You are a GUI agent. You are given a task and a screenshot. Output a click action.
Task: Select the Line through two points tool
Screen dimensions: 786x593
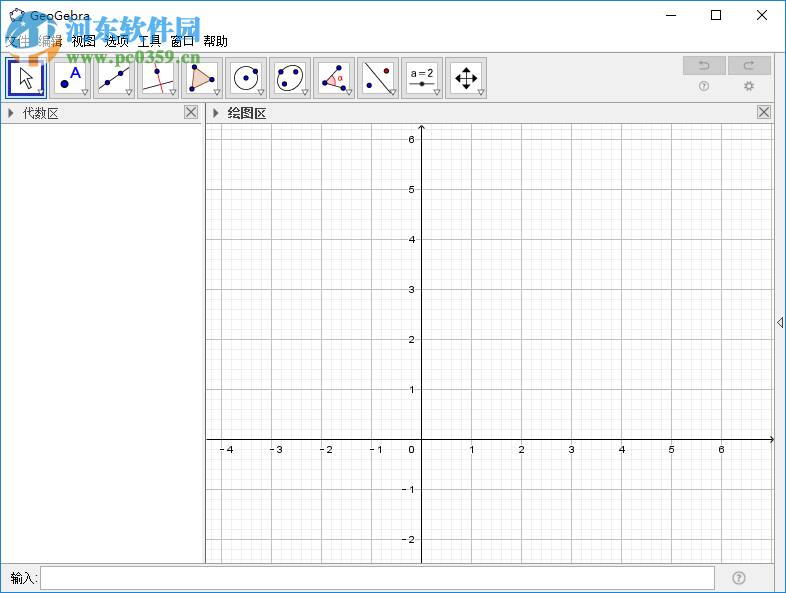tap(114, 78)
